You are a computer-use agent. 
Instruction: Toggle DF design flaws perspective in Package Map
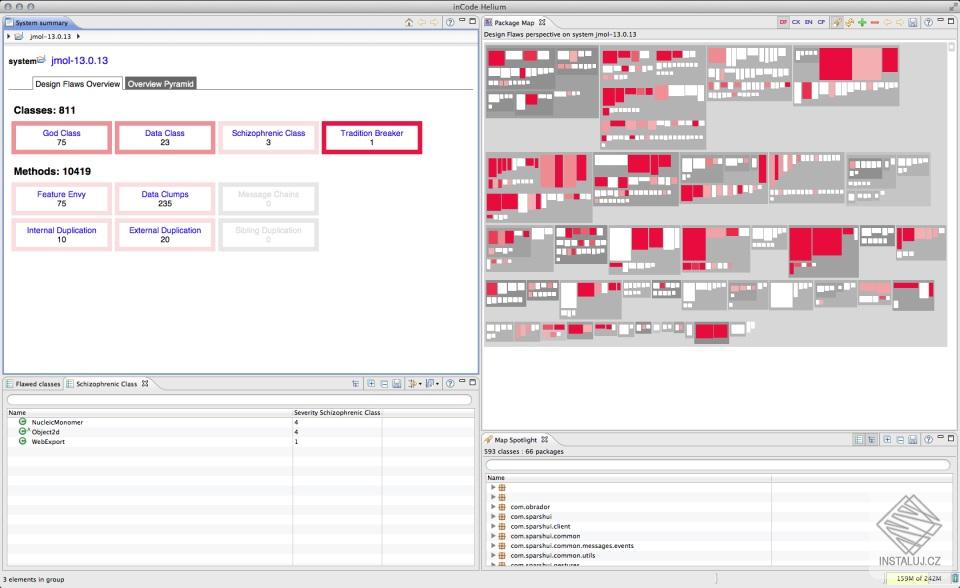pos(783,23)
